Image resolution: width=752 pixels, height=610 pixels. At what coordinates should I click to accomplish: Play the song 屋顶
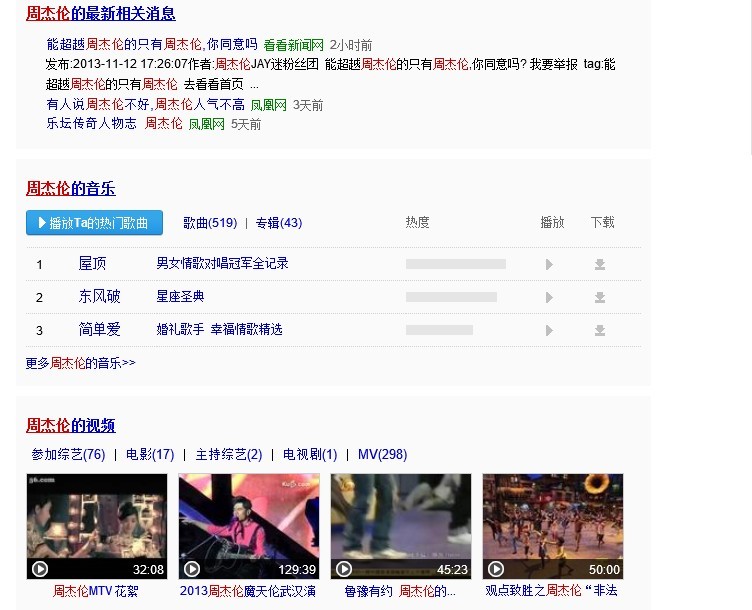(x=549, y=264)
